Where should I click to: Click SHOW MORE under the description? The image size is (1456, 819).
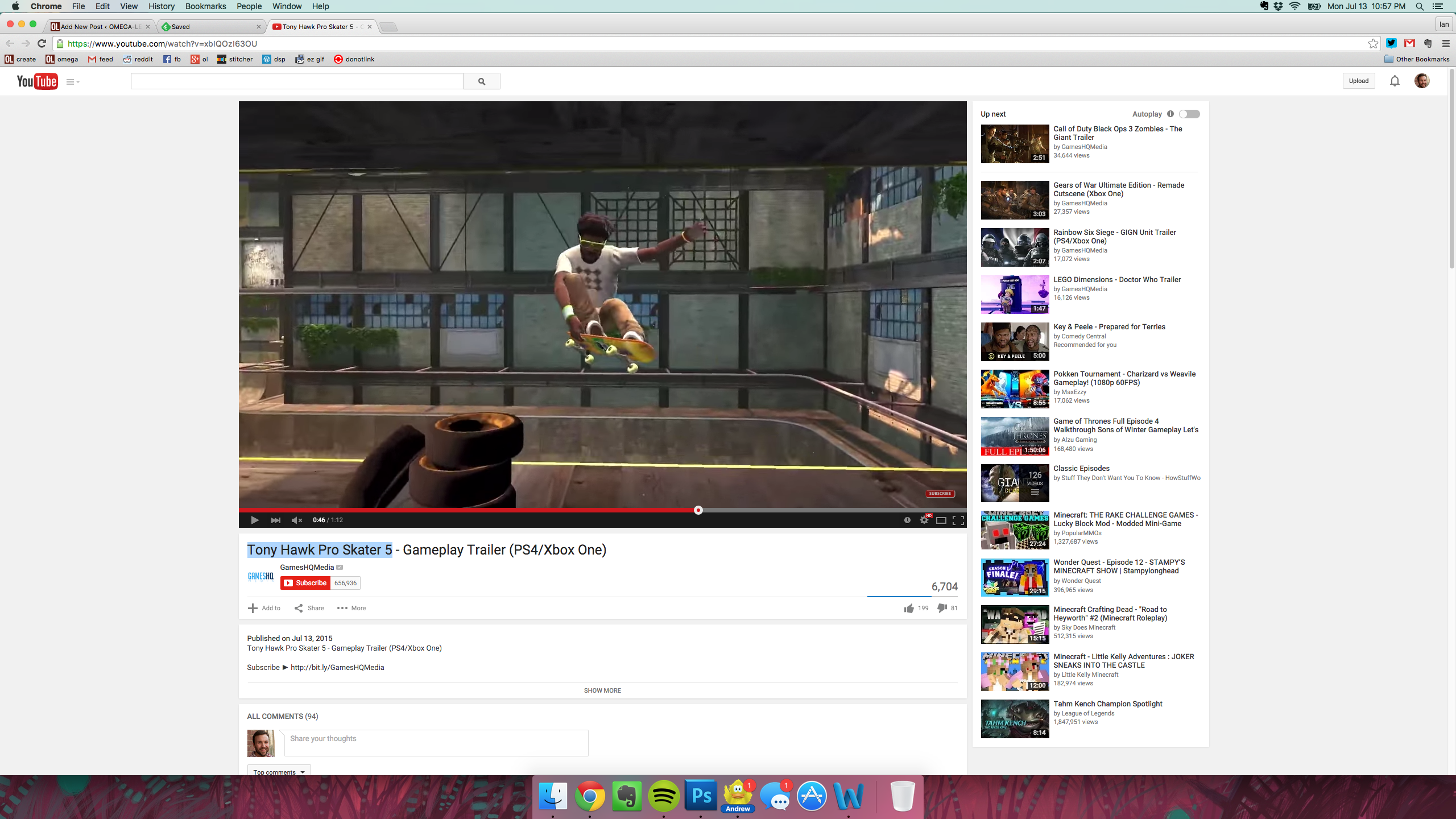click(x=602, y=690)
